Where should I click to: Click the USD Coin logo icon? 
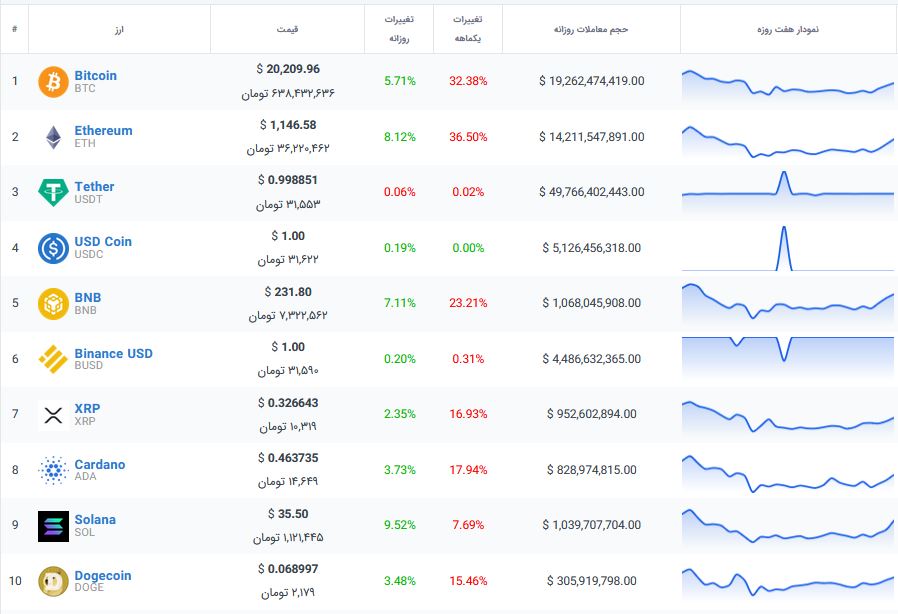53,248
